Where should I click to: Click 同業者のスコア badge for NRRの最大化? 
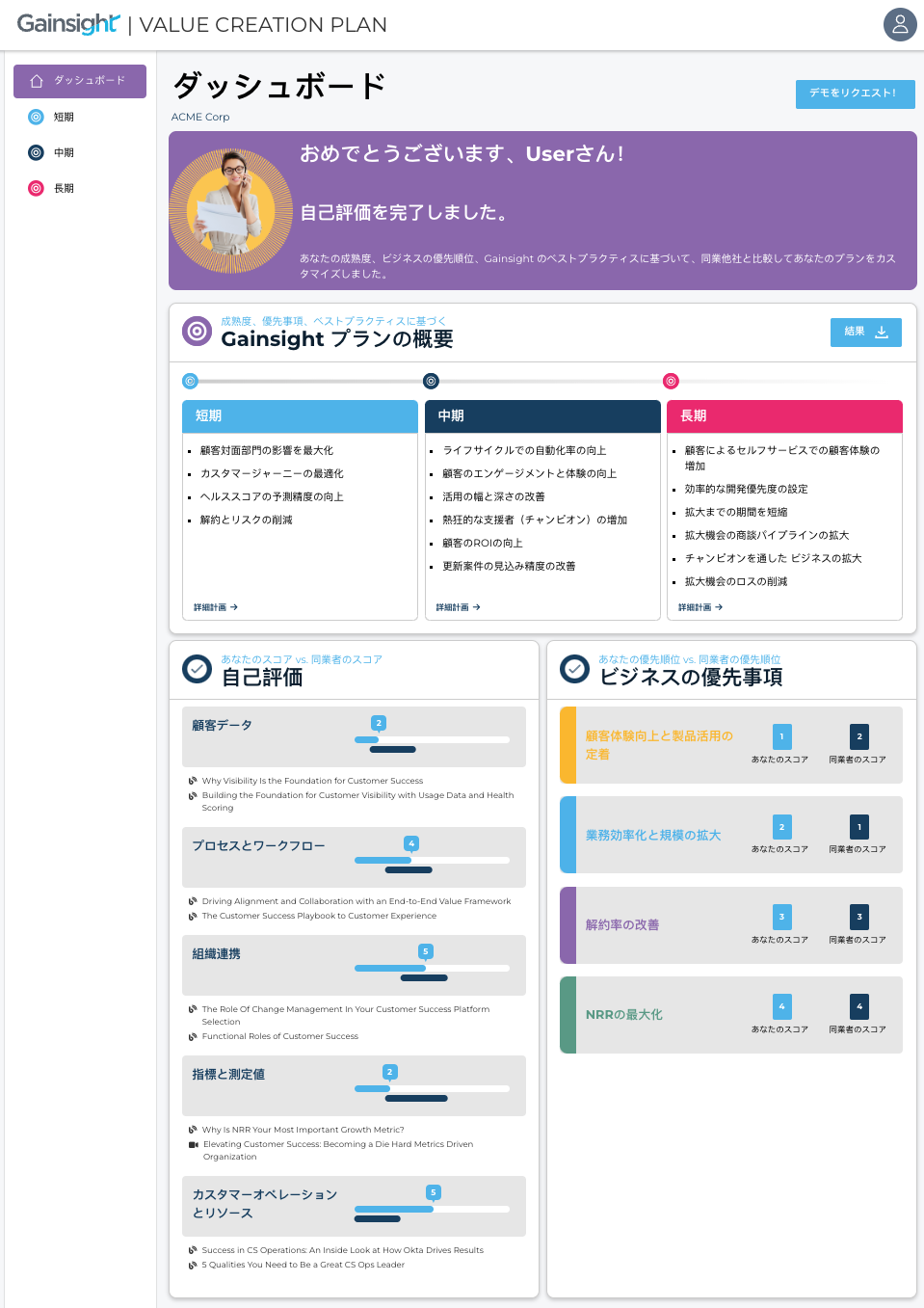[x=859, y=1006]
